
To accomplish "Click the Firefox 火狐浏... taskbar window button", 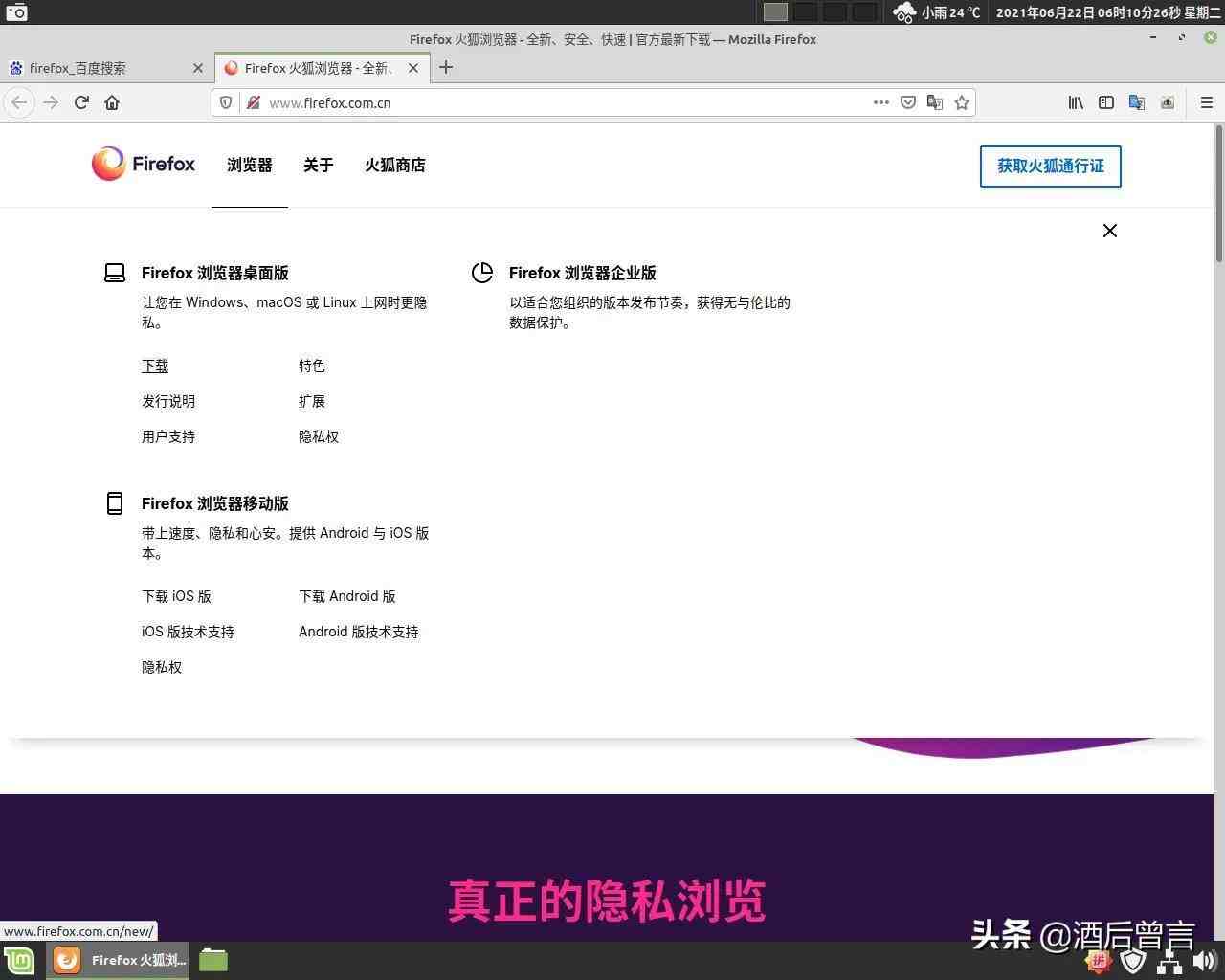I will coord(119,960).
